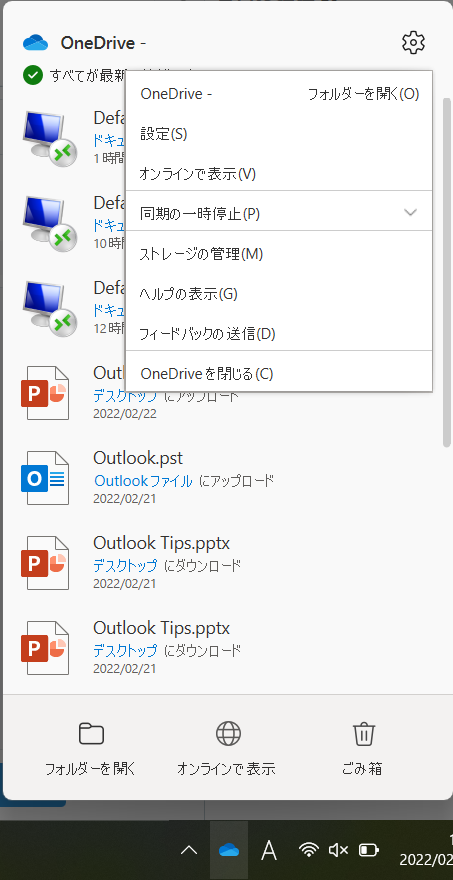The width and height of the screenshot is (453, 880).
Task: Click the activity list vertical scrollbar
Action: (447, 272)
